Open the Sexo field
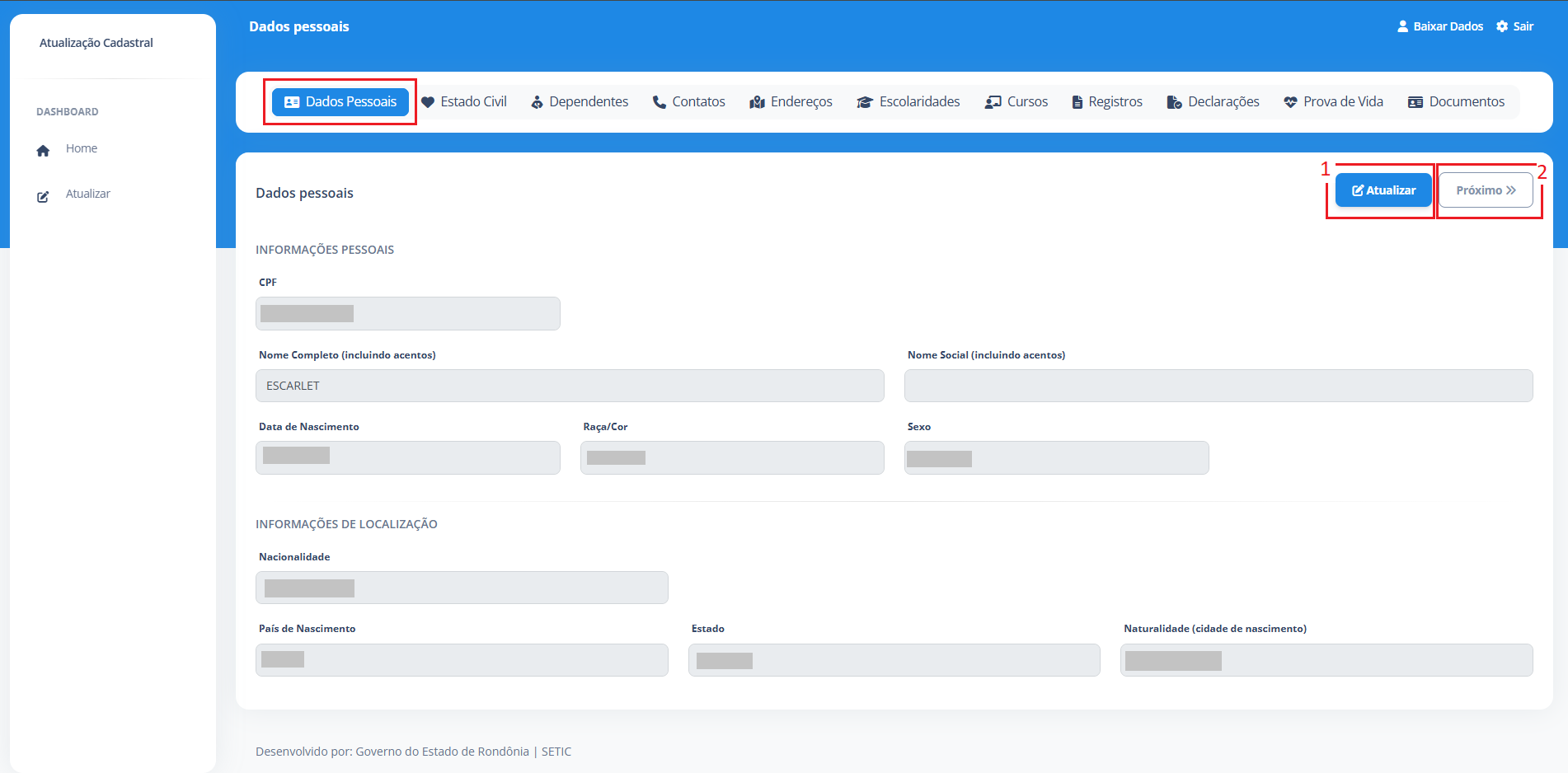This screenshot has width=1568, height=773. tap(1057, 458)
